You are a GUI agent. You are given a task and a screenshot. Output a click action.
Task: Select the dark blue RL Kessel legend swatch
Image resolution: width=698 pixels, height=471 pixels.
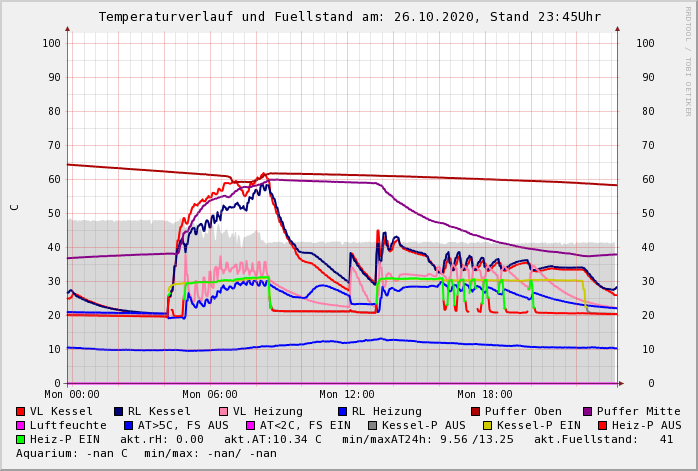[118, 411]
